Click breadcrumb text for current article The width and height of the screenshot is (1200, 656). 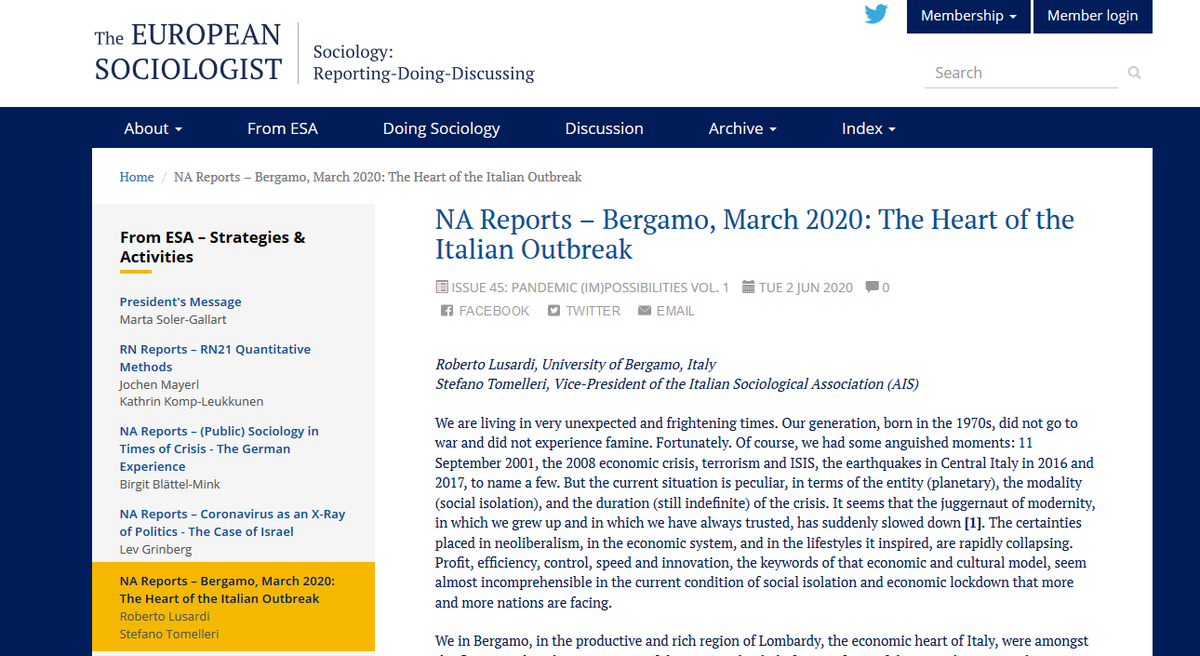pyautogui.click(x=378, y=177)
